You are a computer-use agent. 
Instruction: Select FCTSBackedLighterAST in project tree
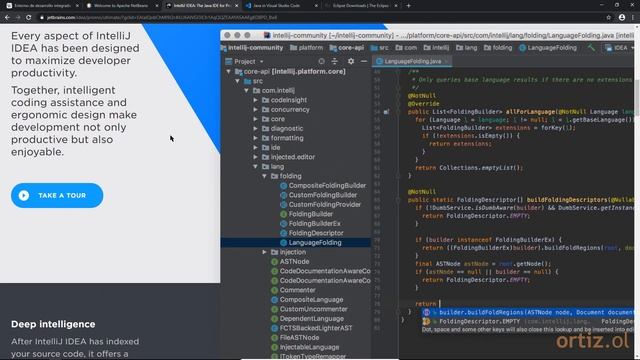coord(311,328)
